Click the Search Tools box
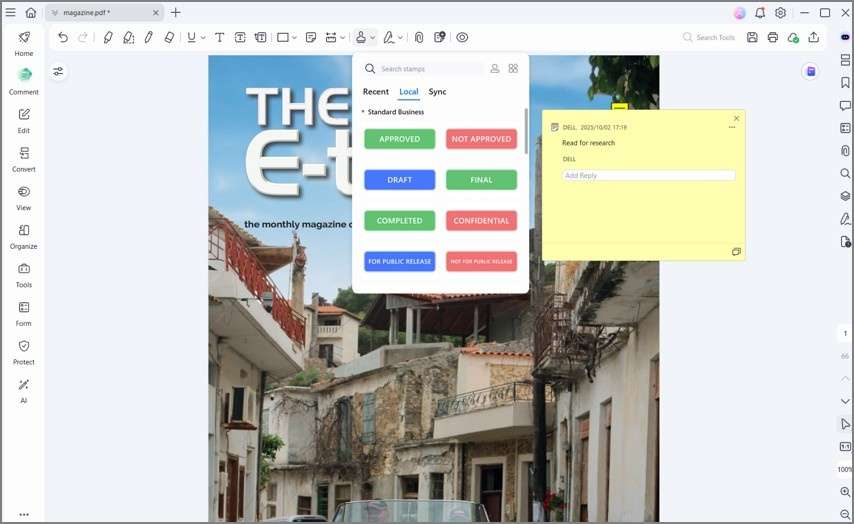Viewport: 854px width, 524px height. (x=709, y=37)
